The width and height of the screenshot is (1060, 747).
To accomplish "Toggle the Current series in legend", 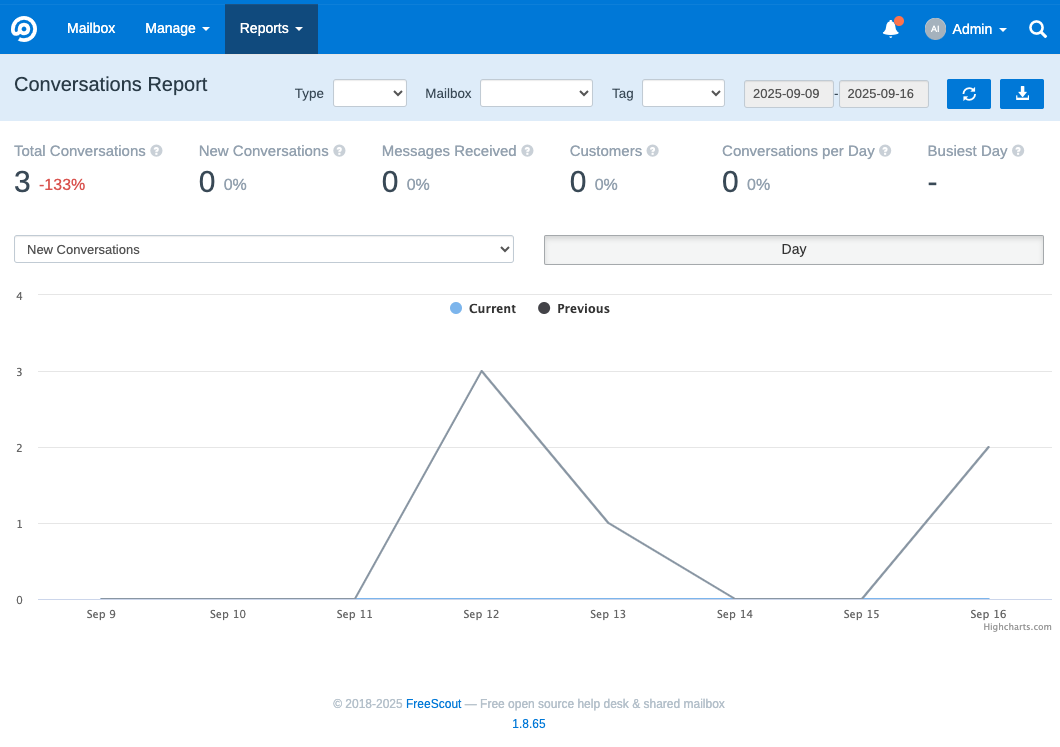I will click(483, 309).
